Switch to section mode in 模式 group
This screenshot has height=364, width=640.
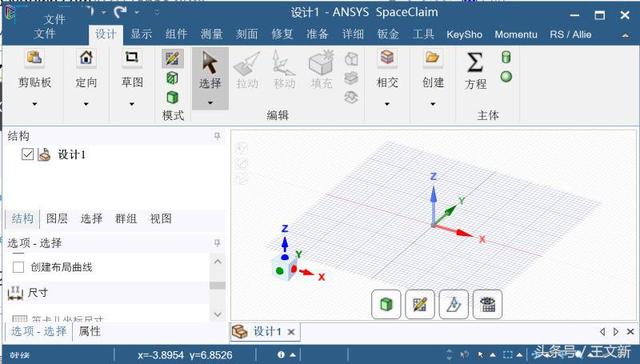(x=172, y=78)
